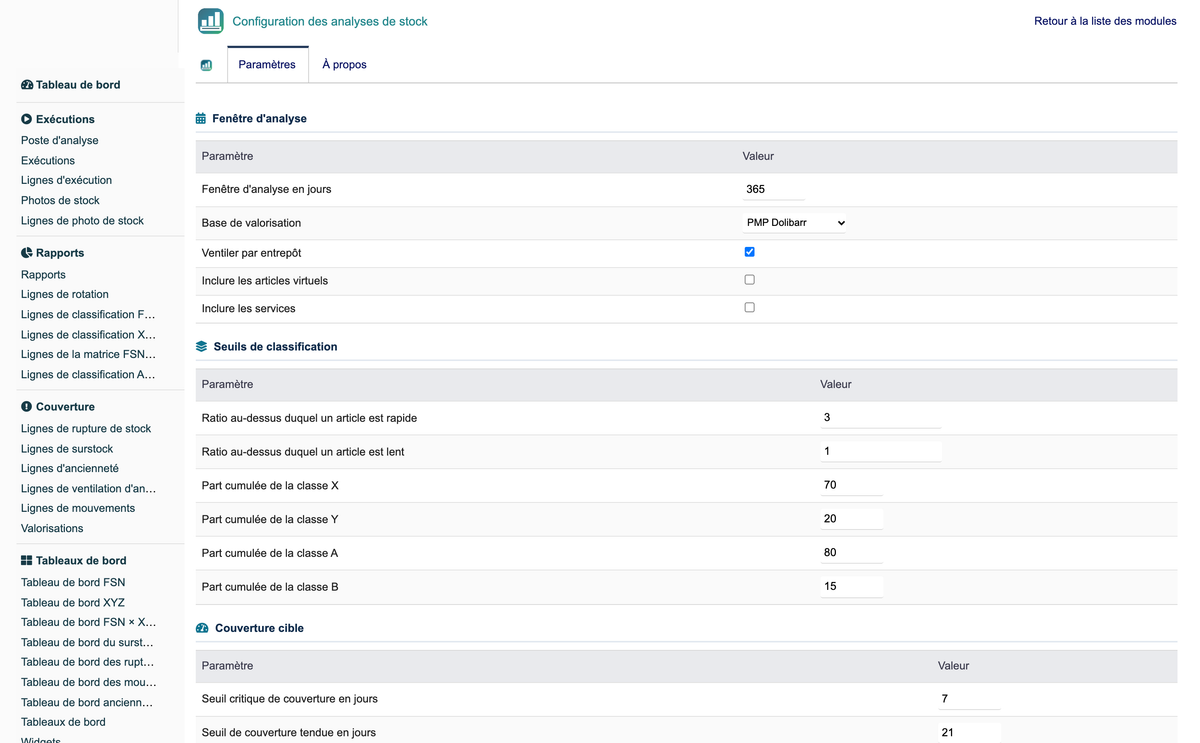This screenshot has height=743, width=1200.
Task: Click Seuil critique de couverture field
Action: click(x=969, y=699)
